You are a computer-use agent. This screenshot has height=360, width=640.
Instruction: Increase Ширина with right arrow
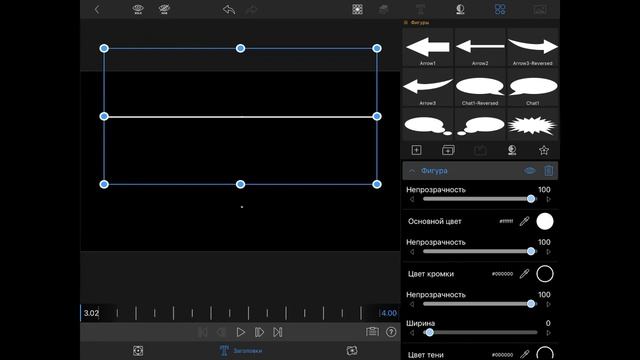[548, 333]
